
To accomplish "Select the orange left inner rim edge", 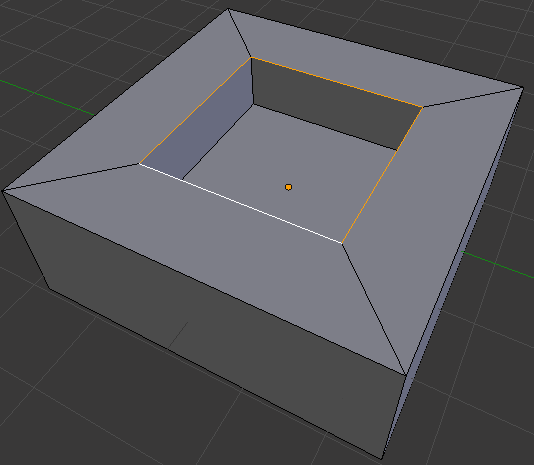I will 195,111.
